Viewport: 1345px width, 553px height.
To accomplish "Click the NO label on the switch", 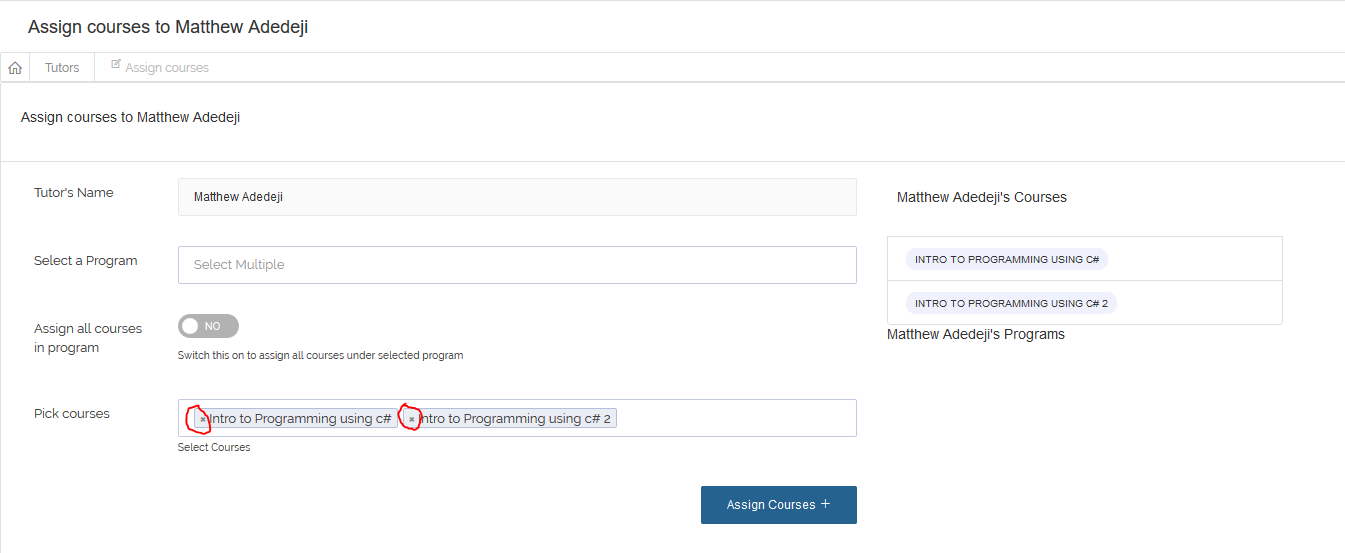I will 212,326.
